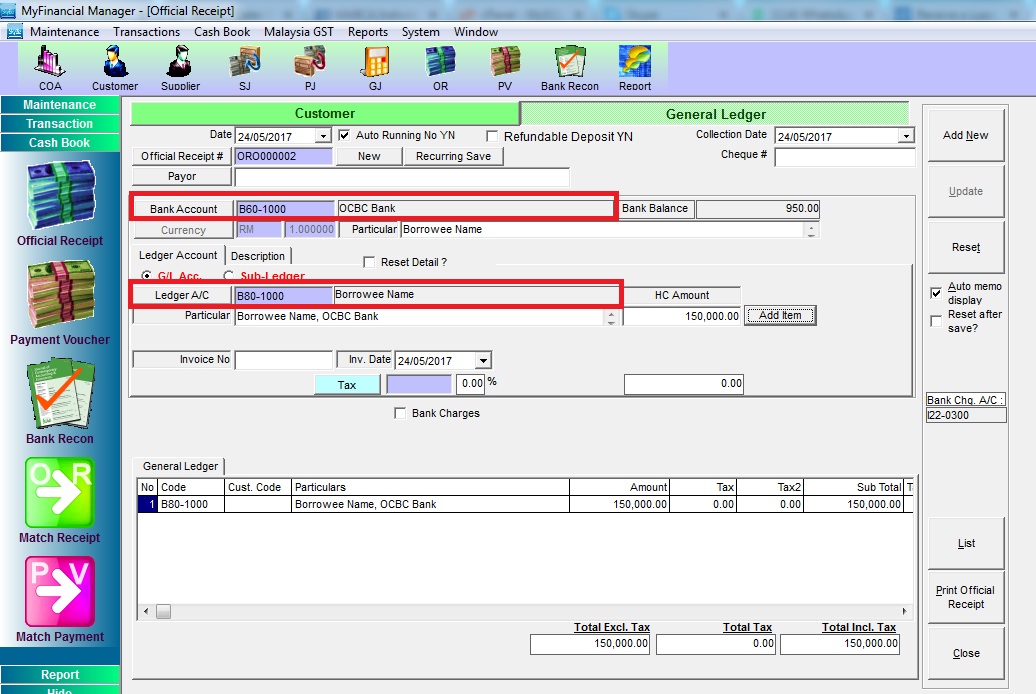The image size is (1036, 694).
Task: Switch to the Description tab
Action: click(x=258, y=256)
